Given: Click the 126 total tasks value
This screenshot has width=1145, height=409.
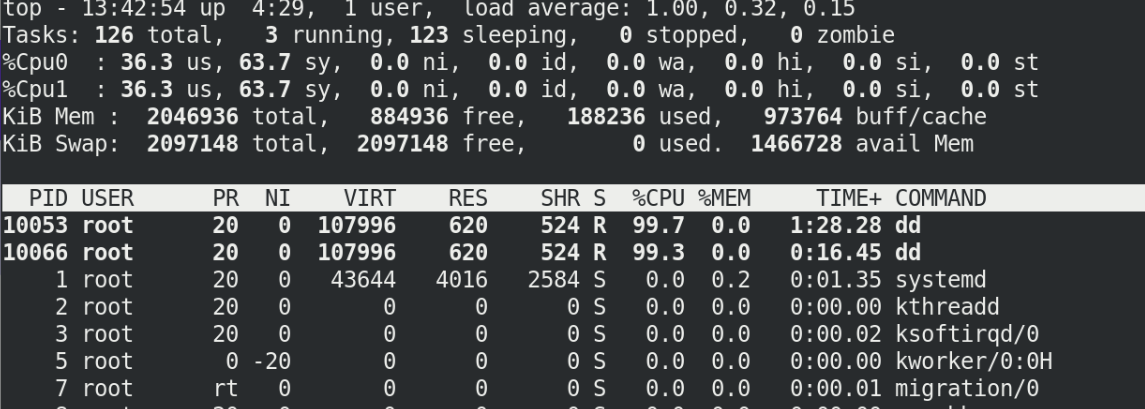Looking at the screenshot, I should pos(114,35).
